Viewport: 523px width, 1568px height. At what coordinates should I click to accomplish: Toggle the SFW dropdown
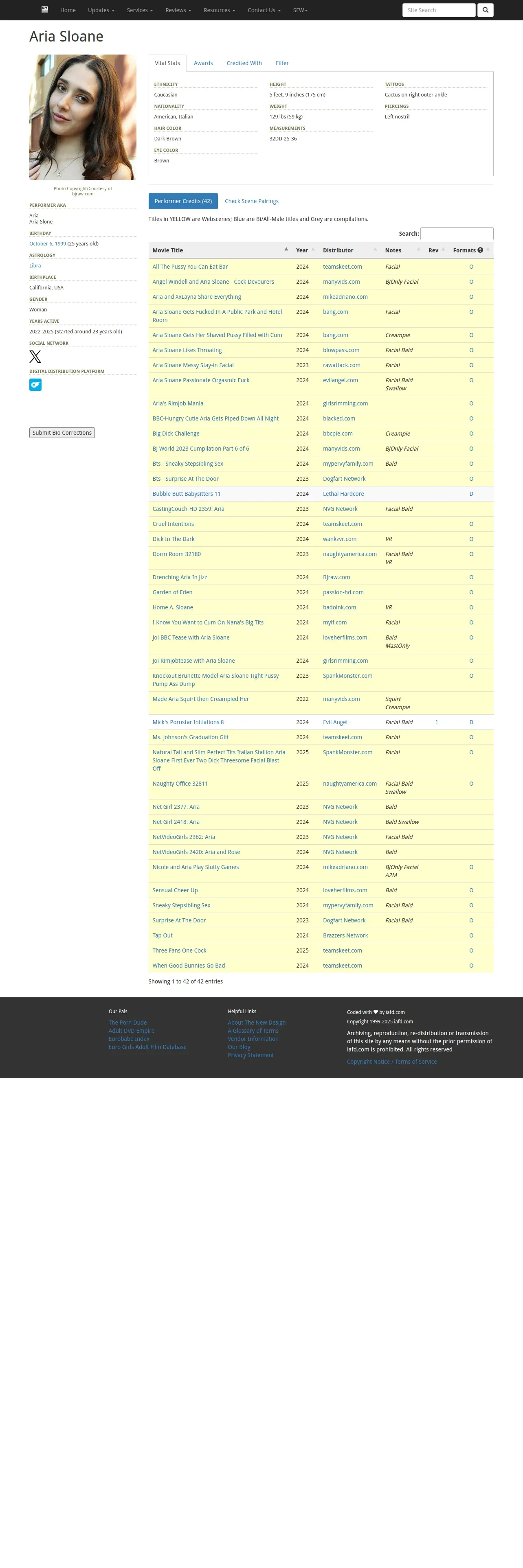coord(300,10)
